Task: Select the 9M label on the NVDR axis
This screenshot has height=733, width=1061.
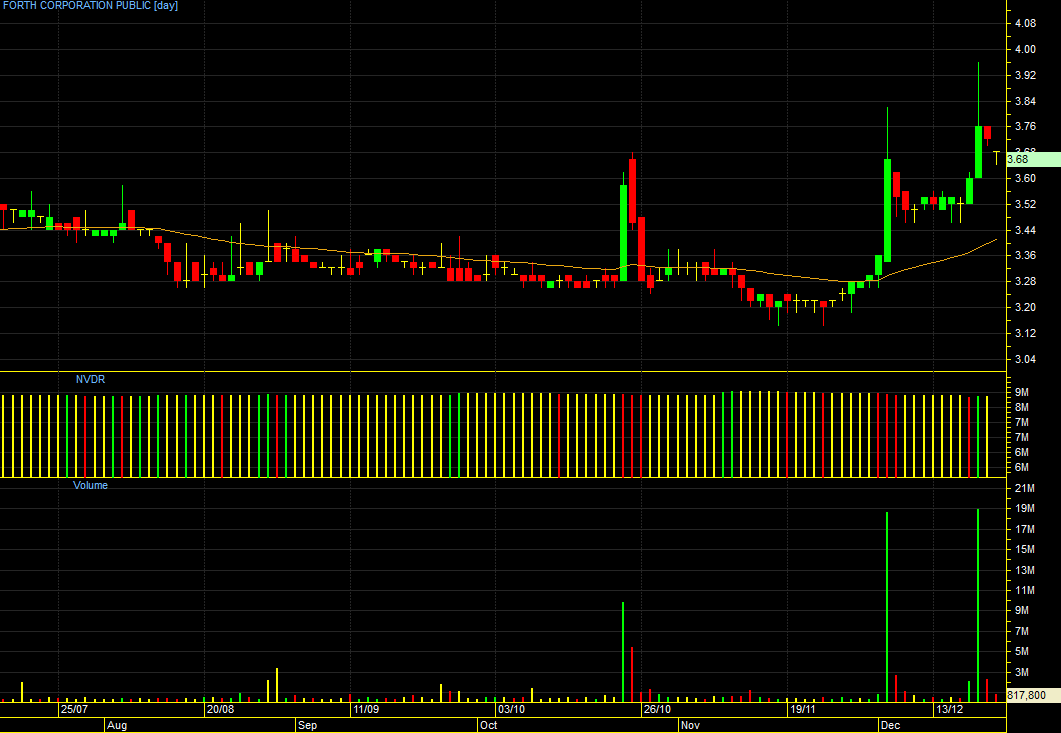Action: pos(1022,393)
